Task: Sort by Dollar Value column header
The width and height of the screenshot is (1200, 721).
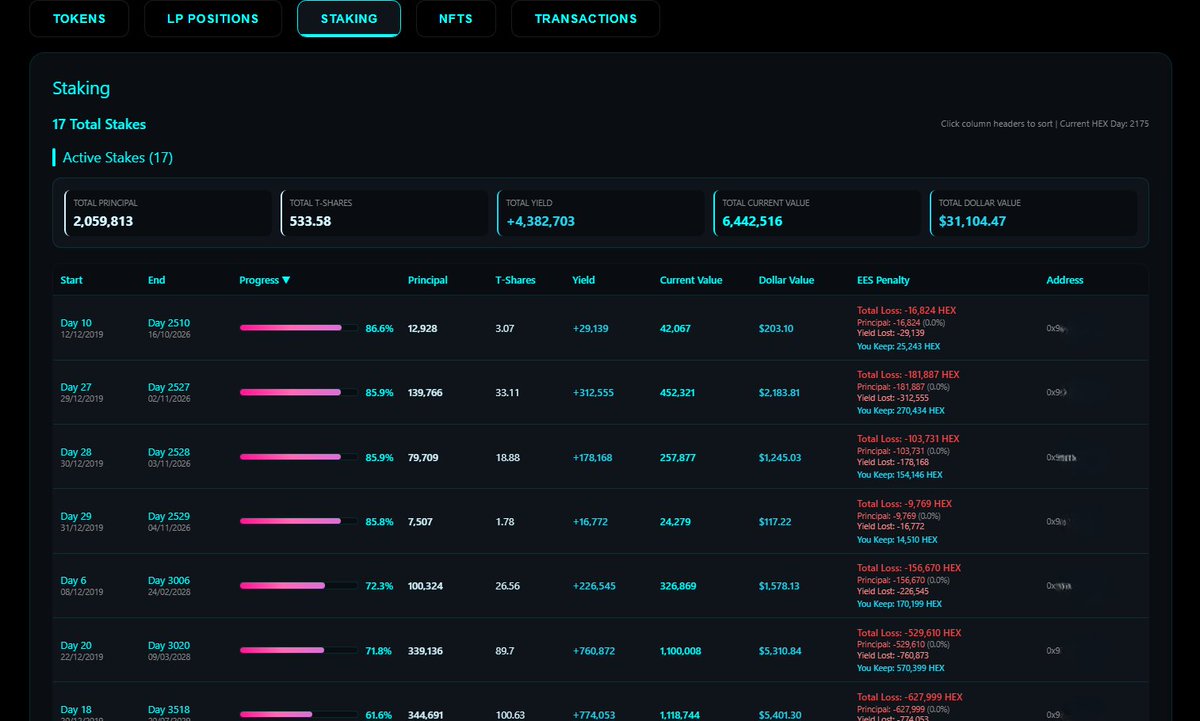Action: 787,280
